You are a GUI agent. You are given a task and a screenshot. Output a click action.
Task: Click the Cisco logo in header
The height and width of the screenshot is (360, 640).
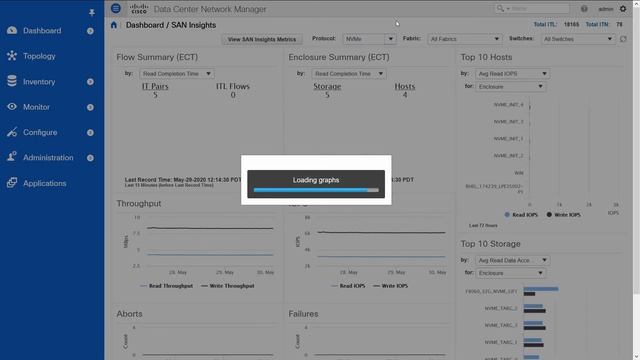click(x=139, y=9)
